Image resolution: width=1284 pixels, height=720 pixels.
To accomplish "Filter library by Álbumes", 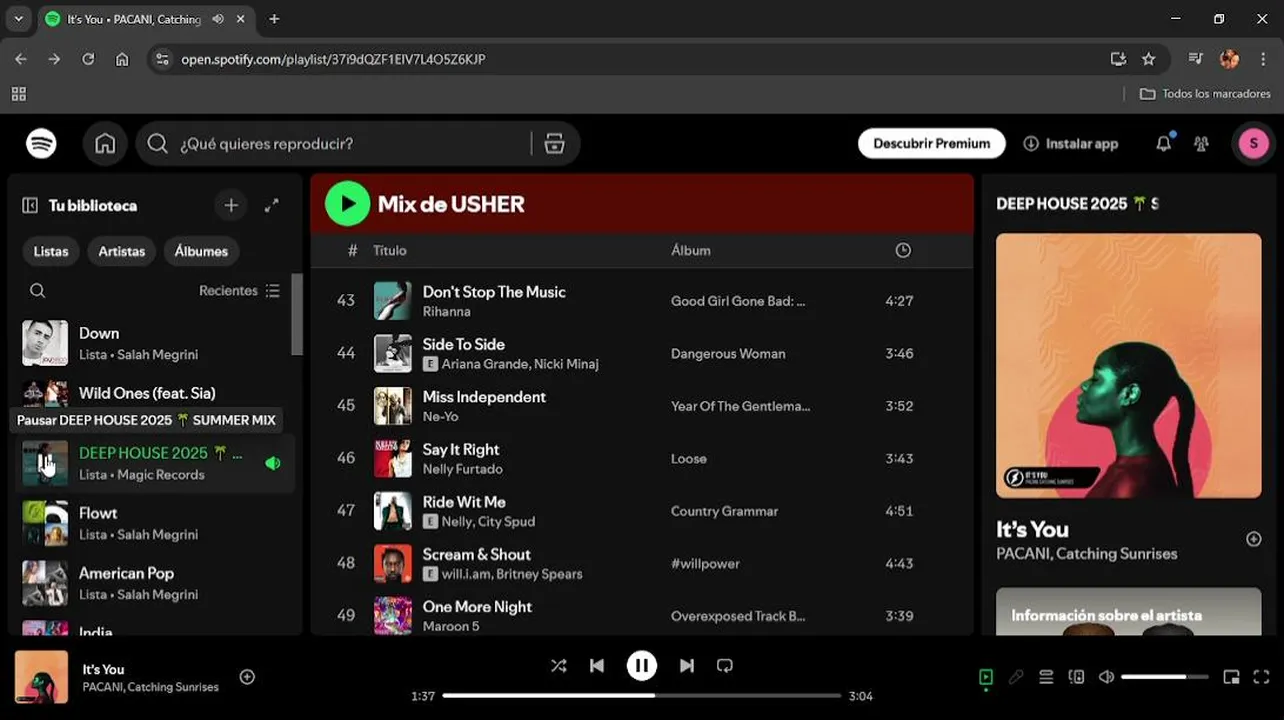I will pyautogui.click(x=201, y=251).
